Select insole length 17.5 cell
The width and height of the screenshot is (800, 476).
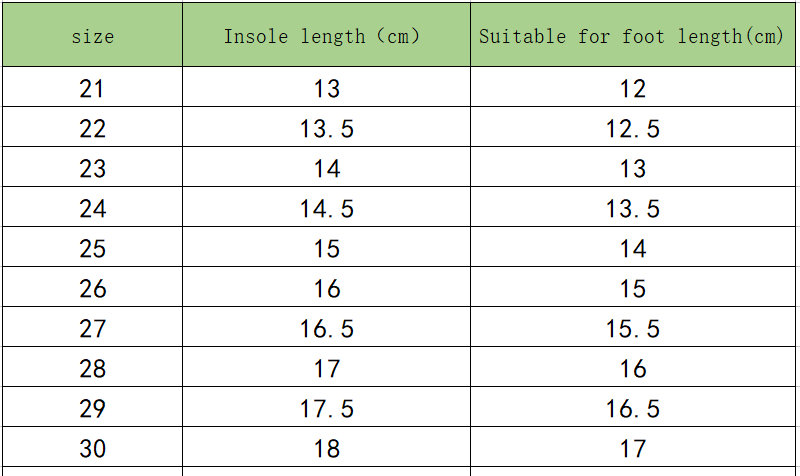(x=326, y=409)
